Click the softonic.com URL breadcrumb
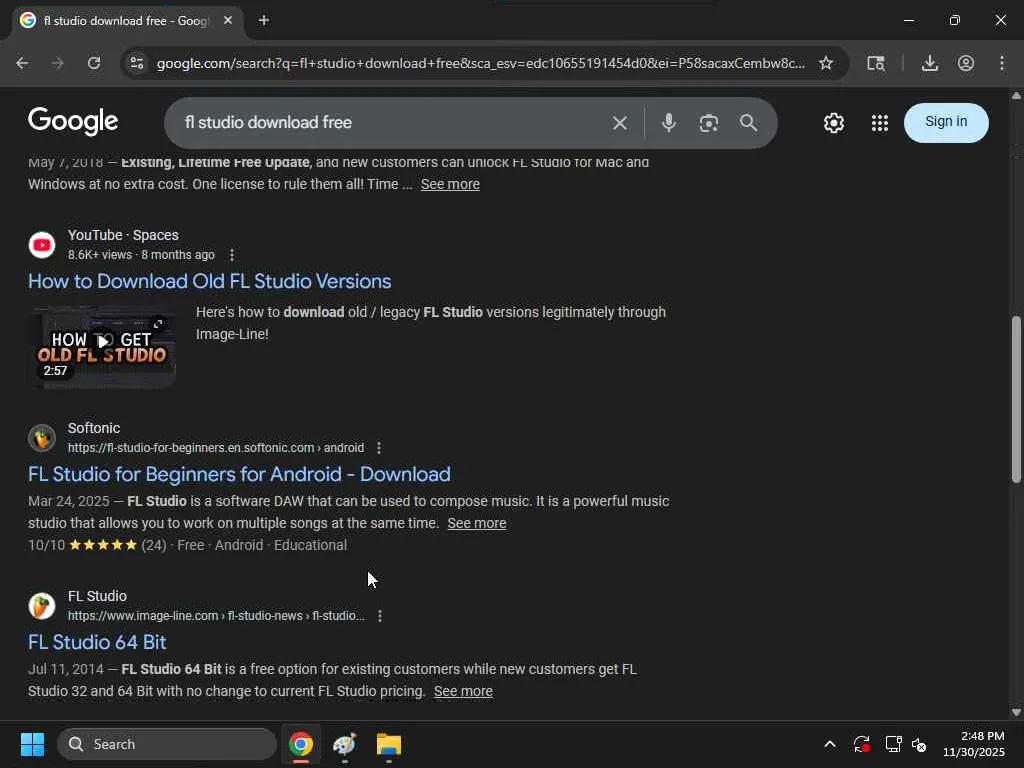 [216, 448]
